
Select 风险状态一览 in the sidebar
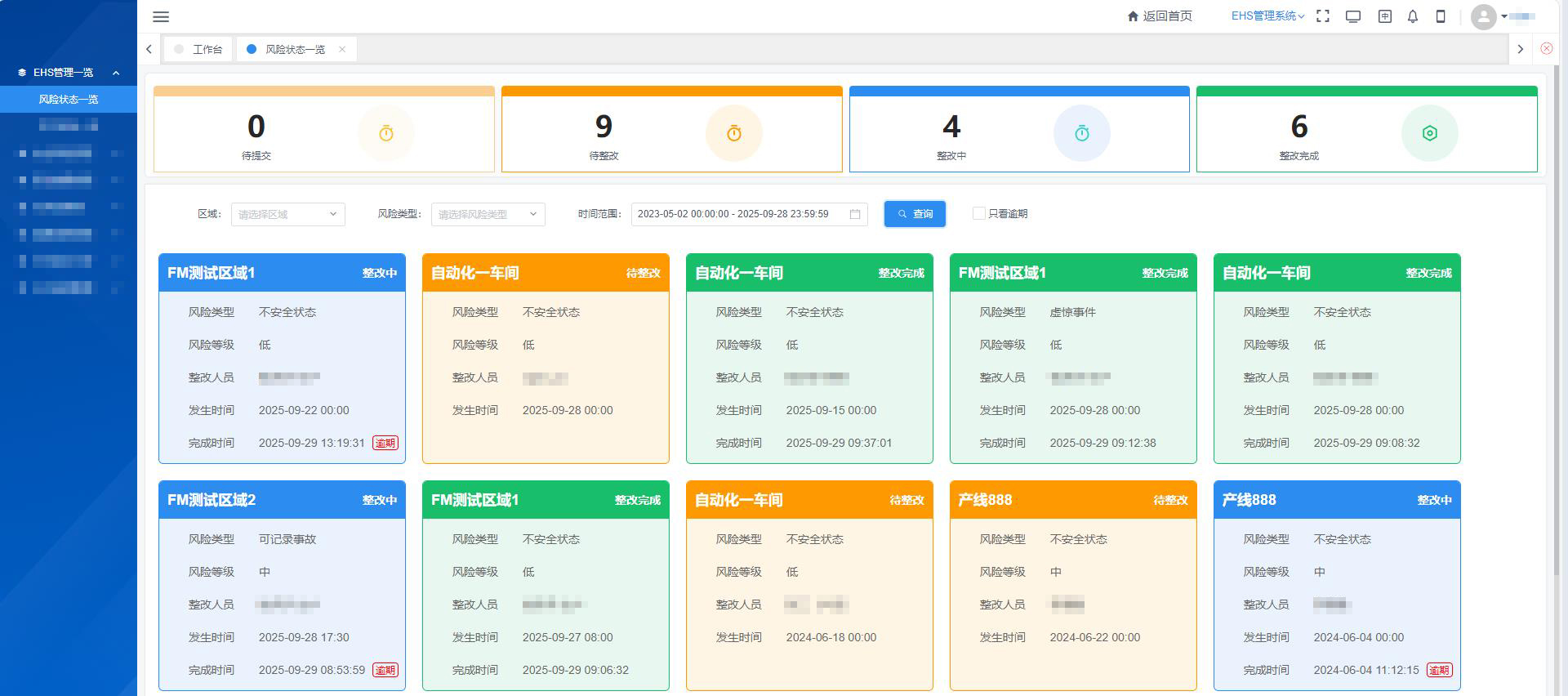69,100
